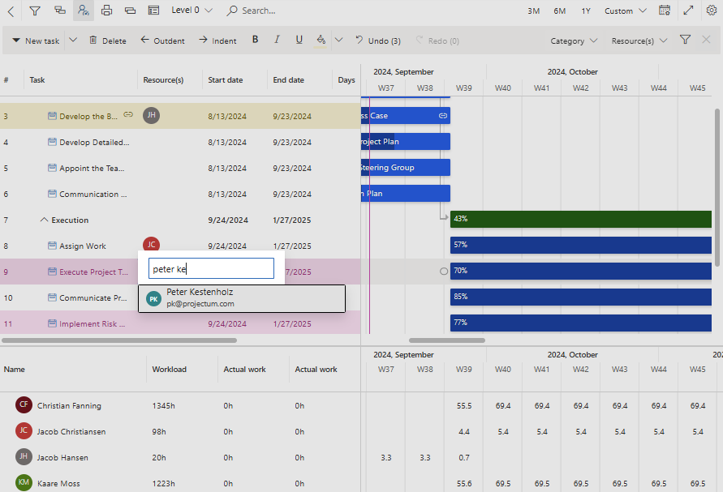The image size is (723, 492).
Task: Click the Delete trash button
Action: pos(108,41)
